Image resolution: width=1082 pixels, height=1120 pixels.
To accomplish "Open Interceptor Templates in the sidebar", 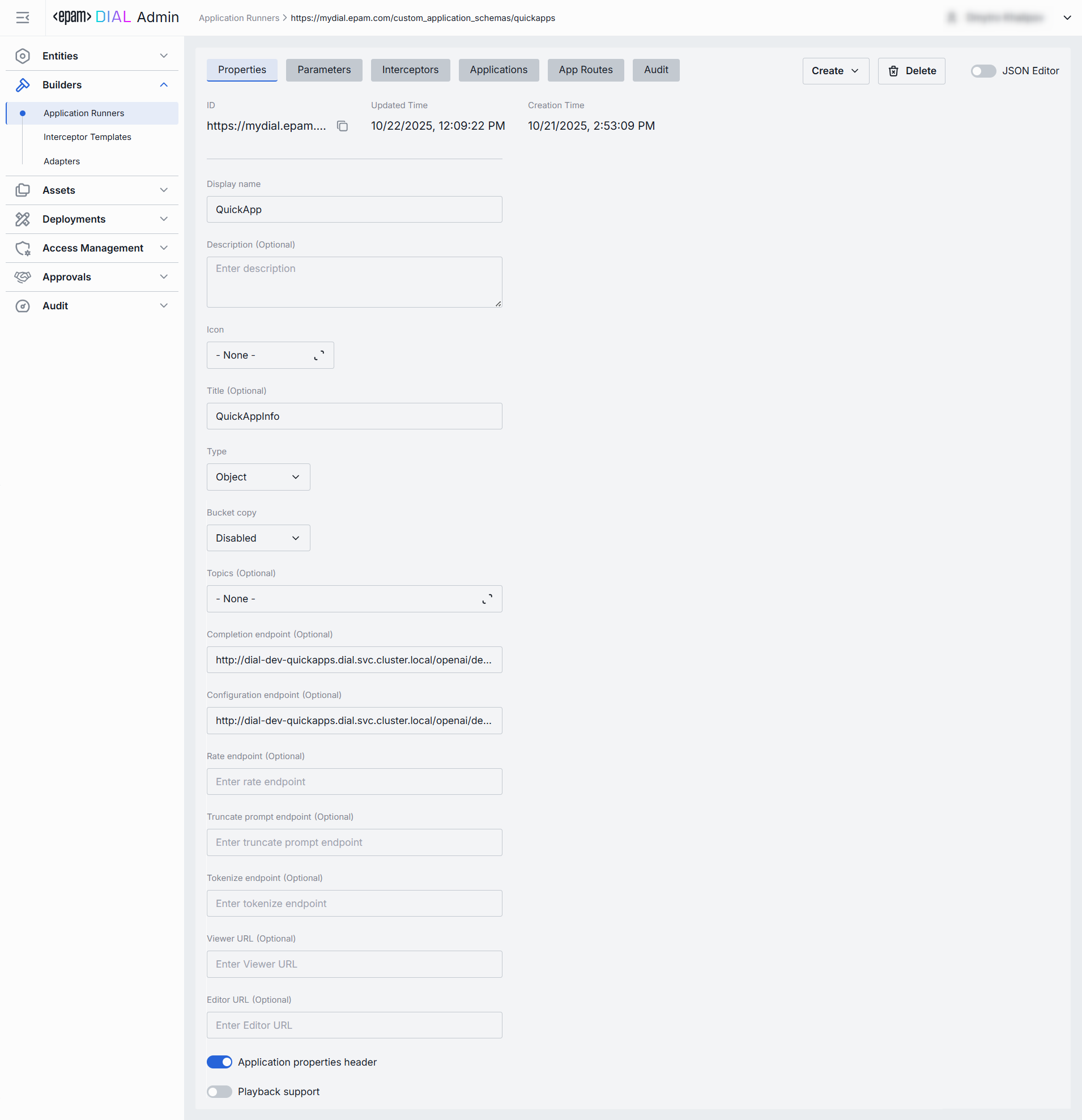I will coord(87,137).
